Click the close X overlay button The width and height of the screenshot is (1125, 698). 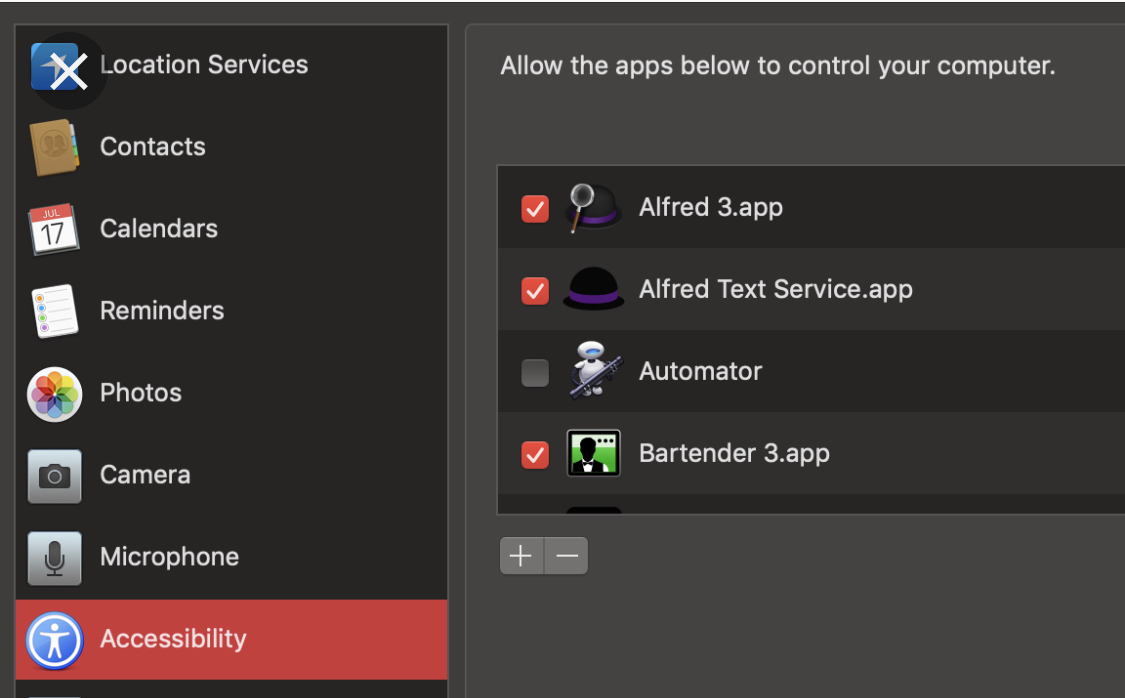click(x=69, y=71)
